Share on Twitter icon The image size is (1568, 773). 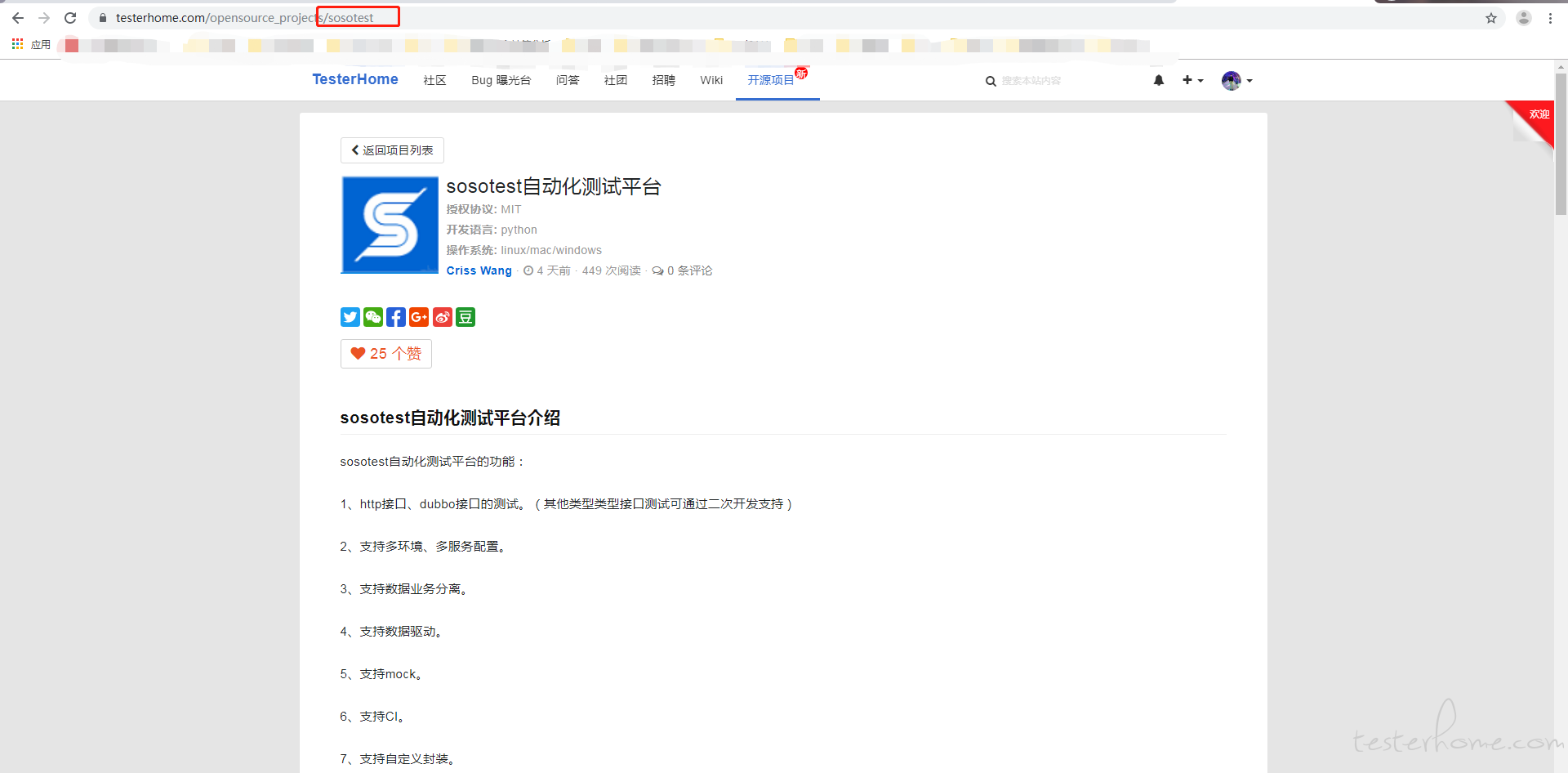[x=350, y=317]
